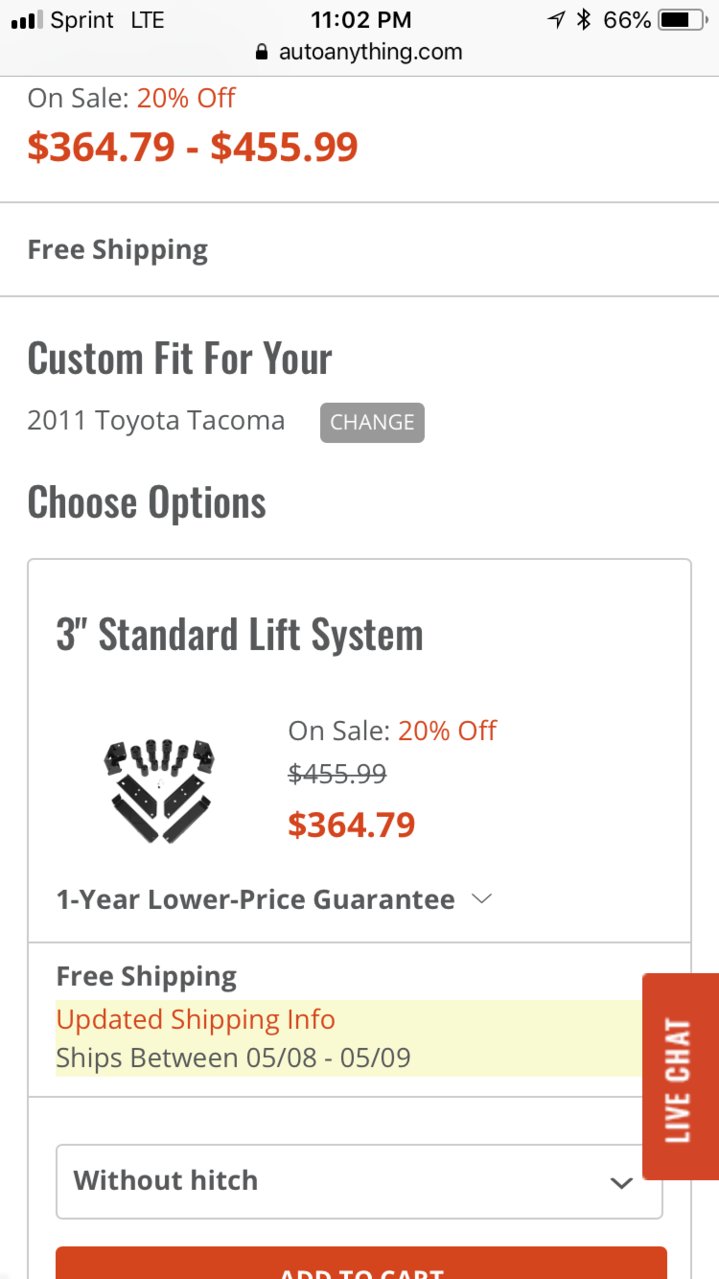The image size is (719, 1279).
Task: Click the Add to Cart button
Action: (361, 1263)
